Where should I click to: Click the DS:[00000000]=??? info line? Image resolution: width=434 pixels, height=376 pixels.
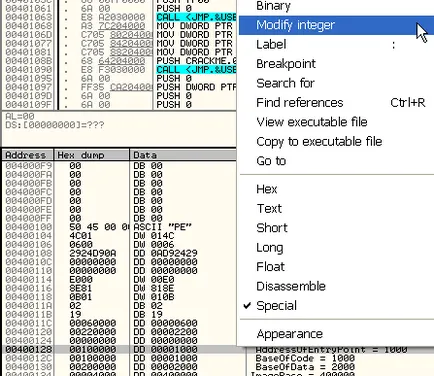coord(55,125)
